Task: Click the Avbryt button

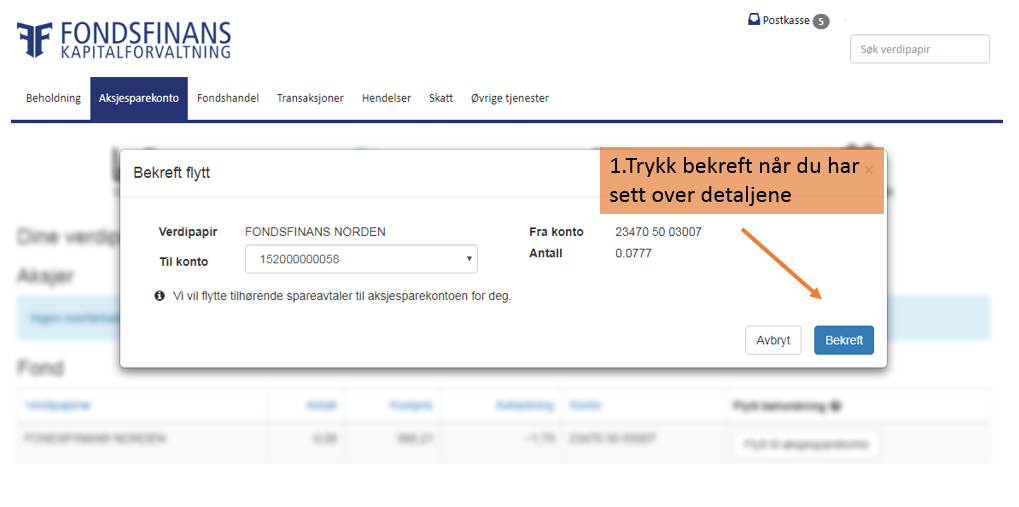Action: (x=773, y=340)
